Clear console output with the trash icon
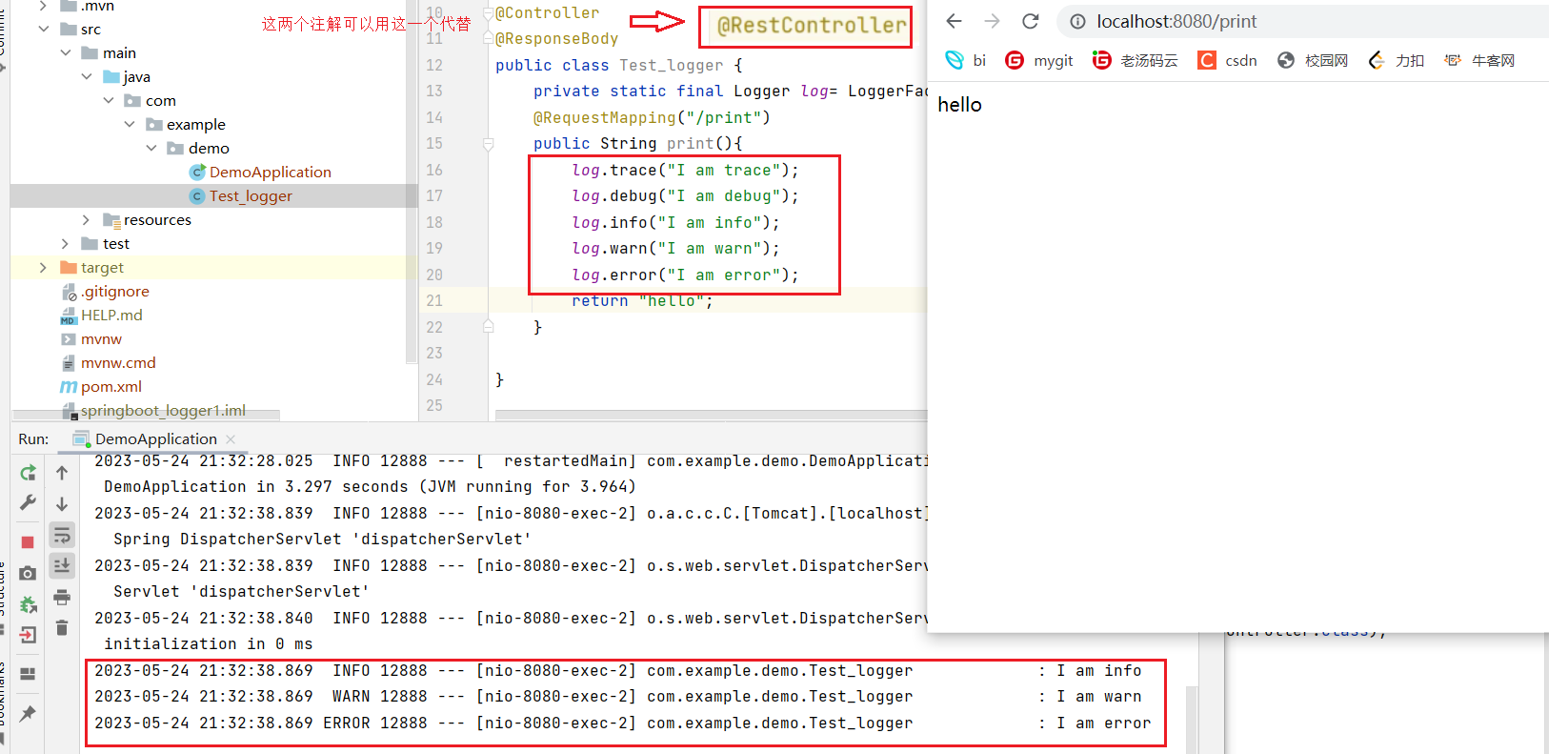Viewport: 1568px width, 754px height. (x=62, y=627)
